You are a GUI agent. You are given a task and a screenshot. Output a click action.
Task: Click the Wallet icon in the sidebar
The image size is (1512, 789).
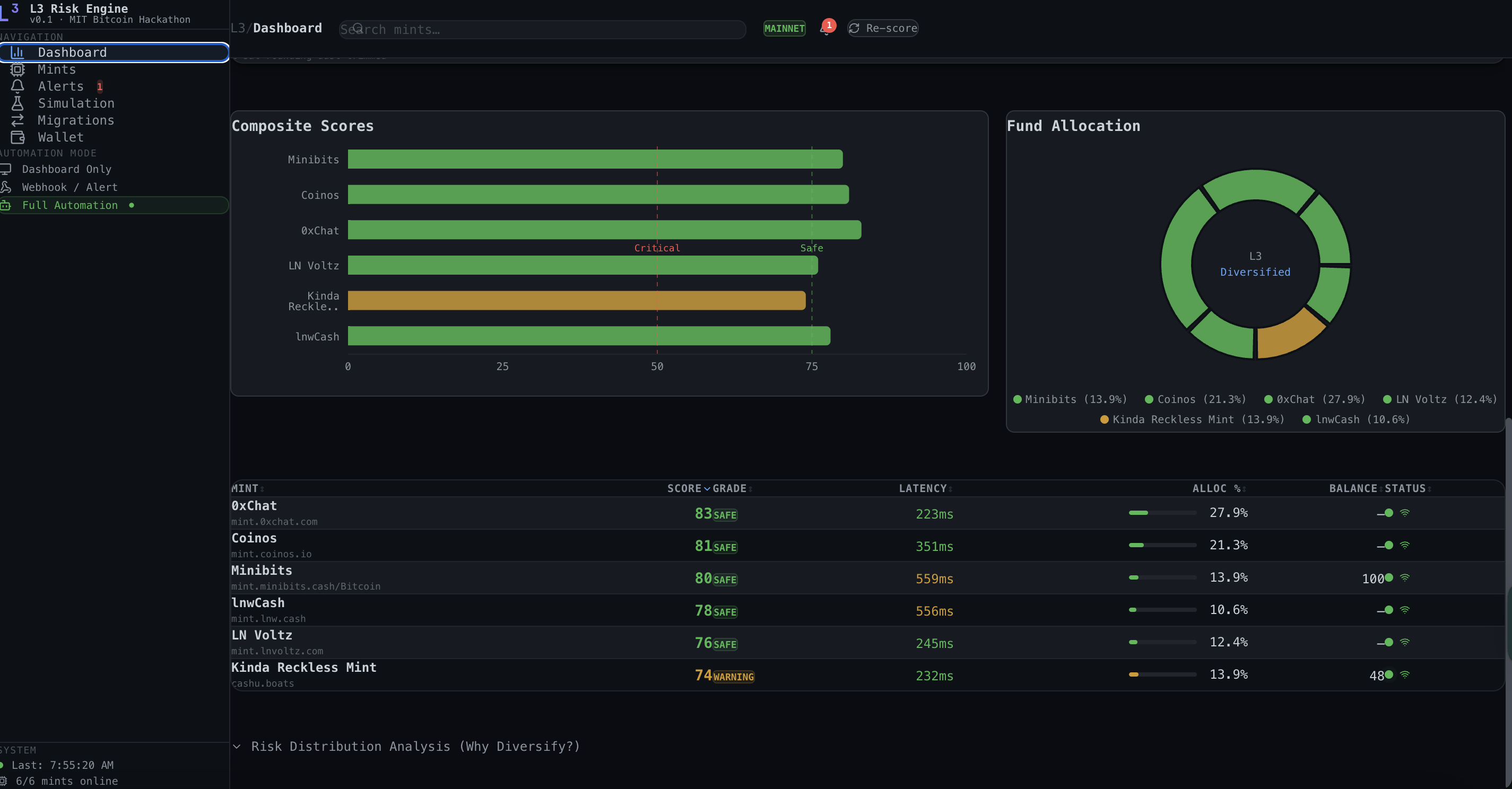(x=18, y=137)
